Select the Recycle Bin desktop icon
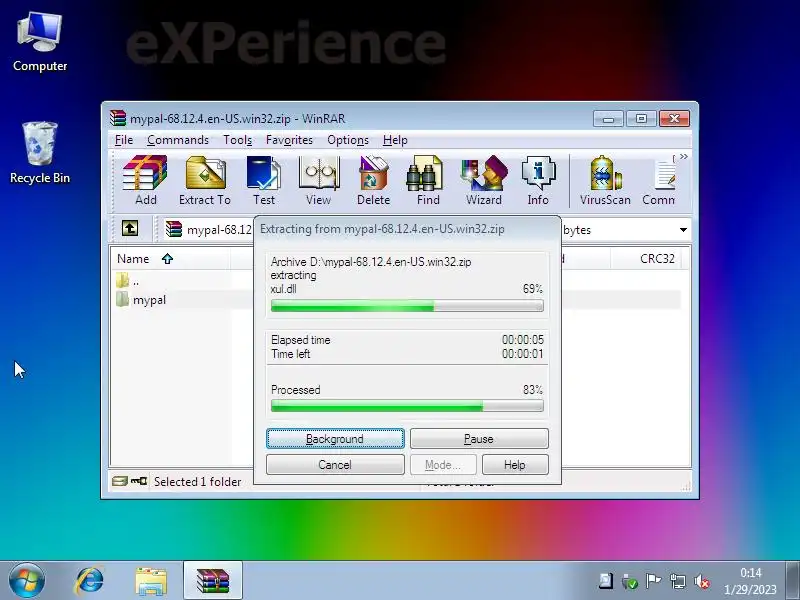 [40, 152]
